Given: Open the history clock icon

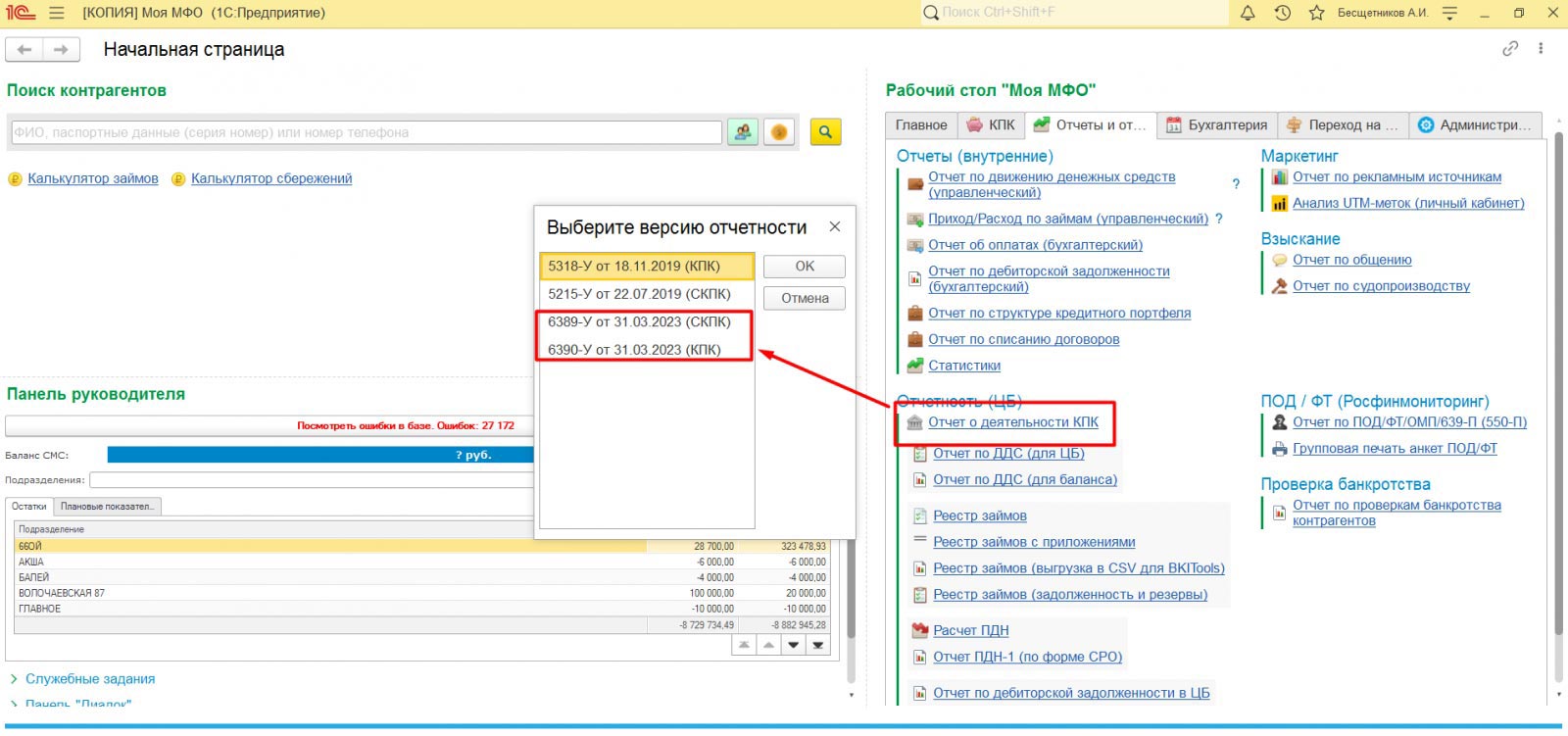Looking at the screenshot, I should 1282,13.
